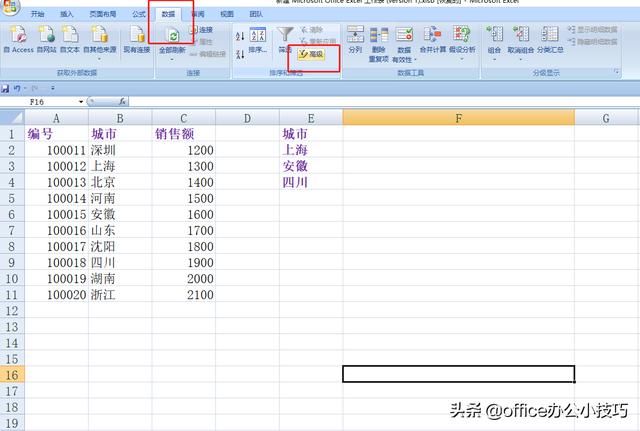Sort descending Z to A
This screenshot has height=431, width=640.
[x=240, y=53]
